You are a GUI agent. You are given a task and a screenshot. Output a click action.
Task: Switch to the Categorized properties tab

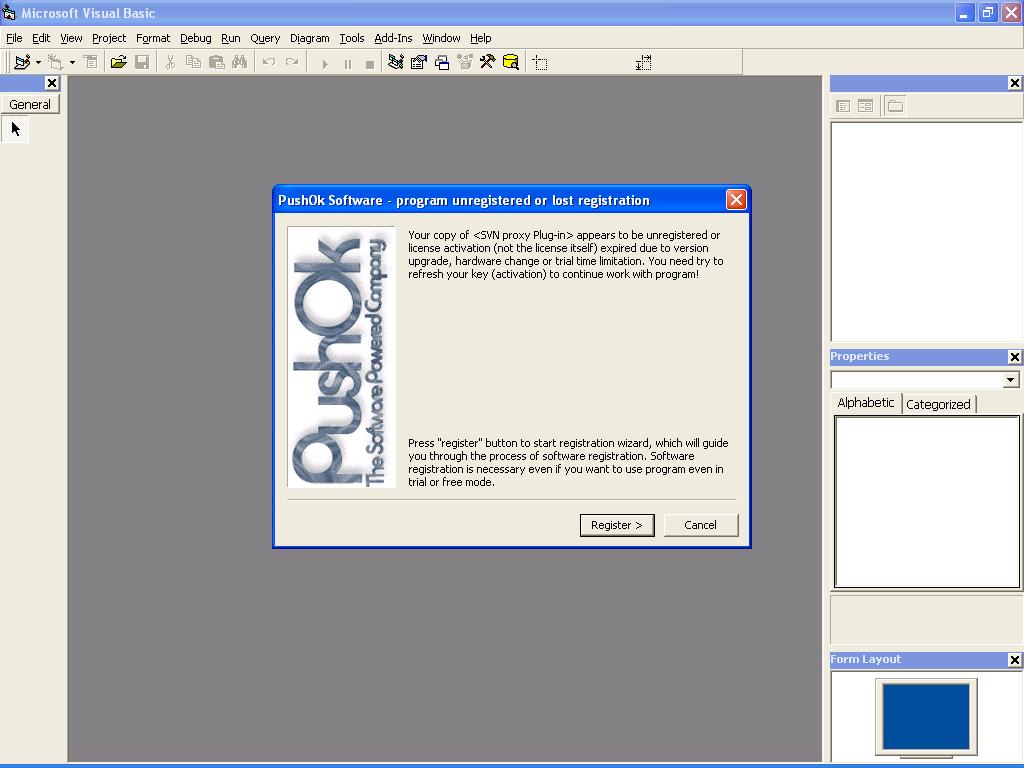[938, 404]
